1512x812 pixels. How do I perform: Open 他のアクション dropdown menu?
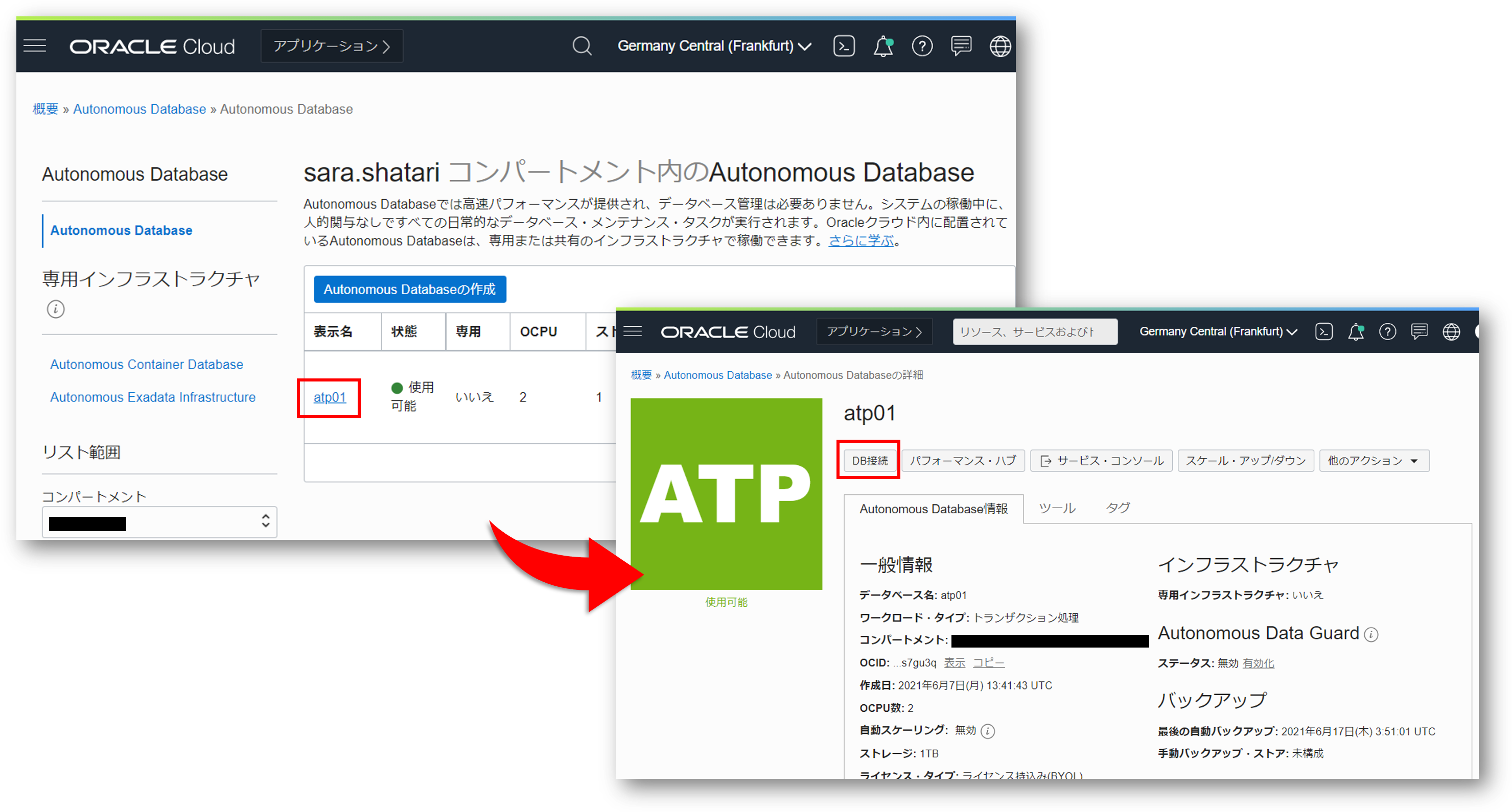click(1374, 461)
